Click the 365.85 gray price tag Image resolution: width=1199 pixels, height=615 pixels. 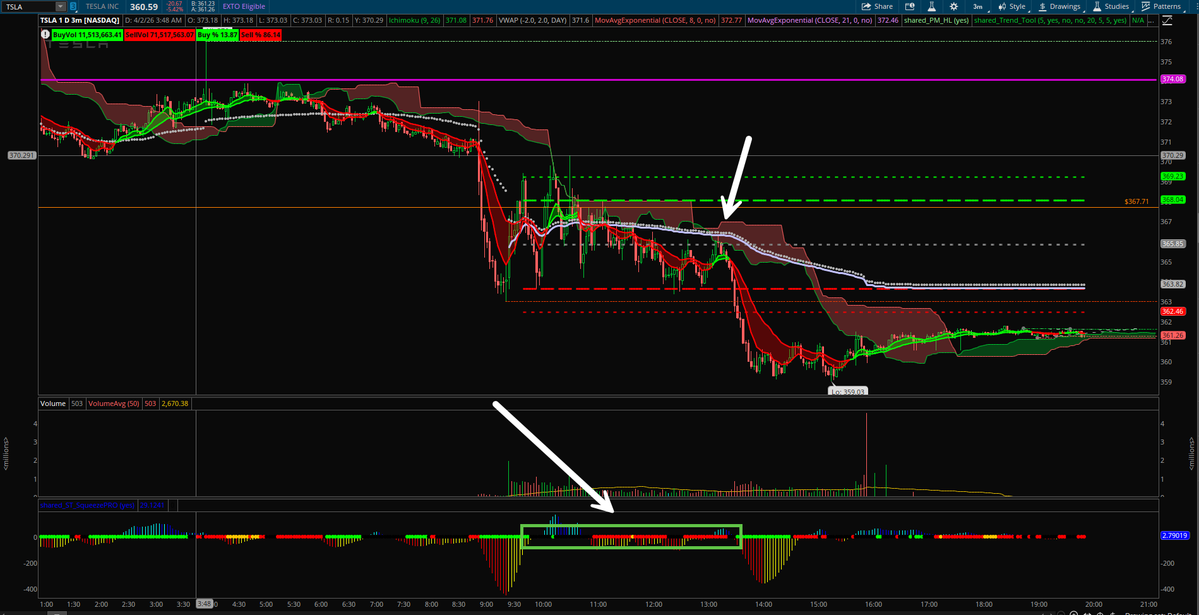click(x=1172, y=243)
